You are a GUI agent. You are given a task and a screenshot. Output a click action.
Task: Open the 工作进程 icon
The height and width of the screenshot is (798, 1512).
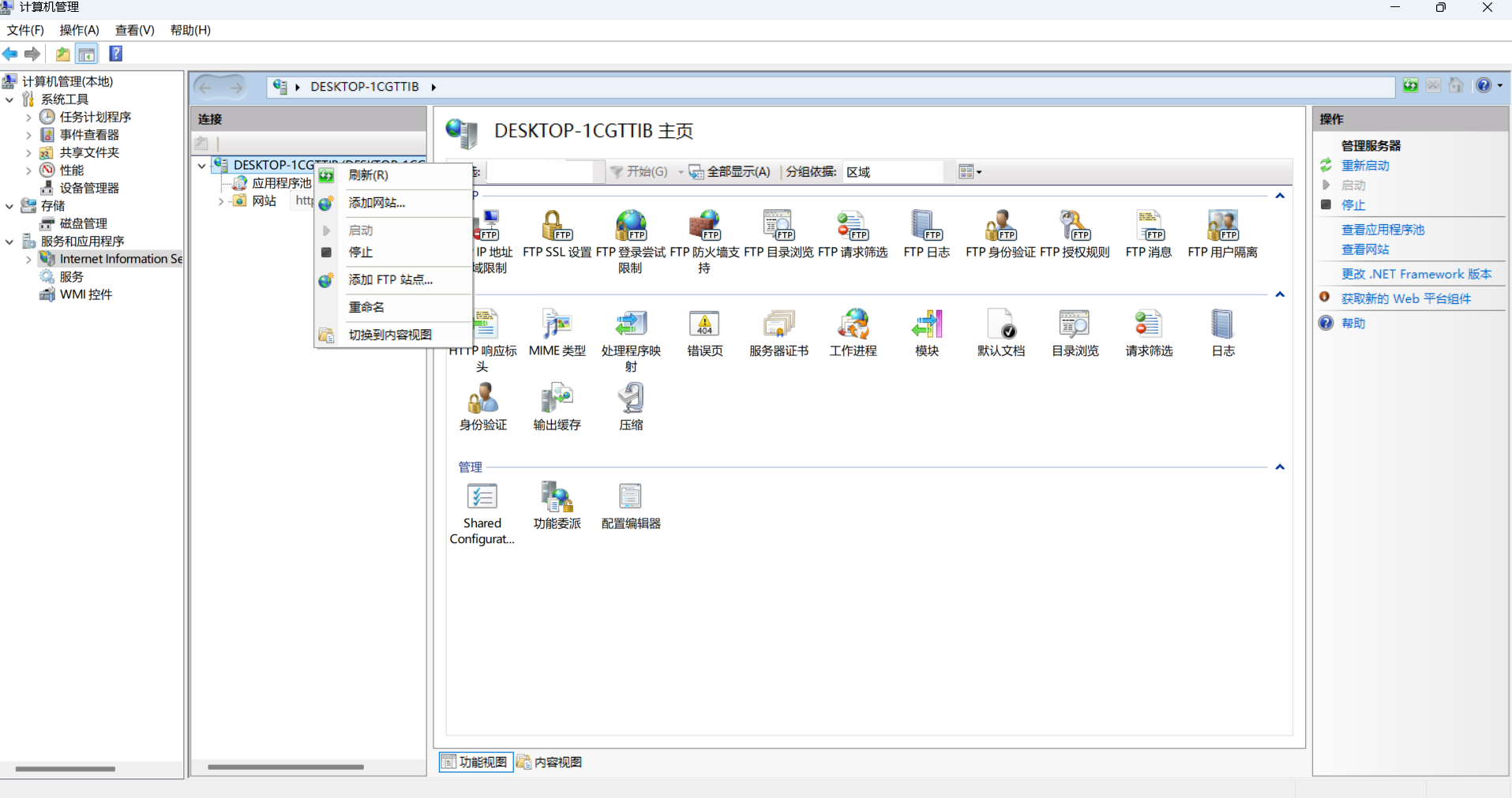coord(853,333)
